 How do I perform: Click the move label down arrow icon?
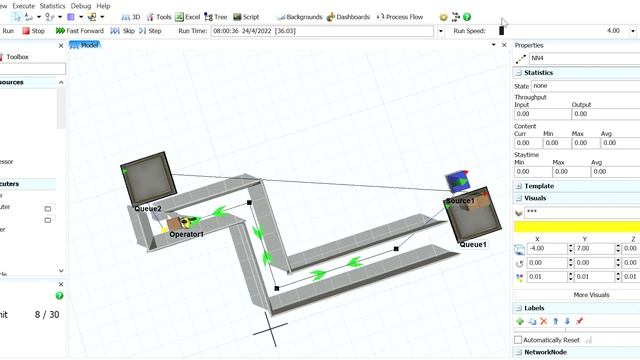[x=567, y=321]
